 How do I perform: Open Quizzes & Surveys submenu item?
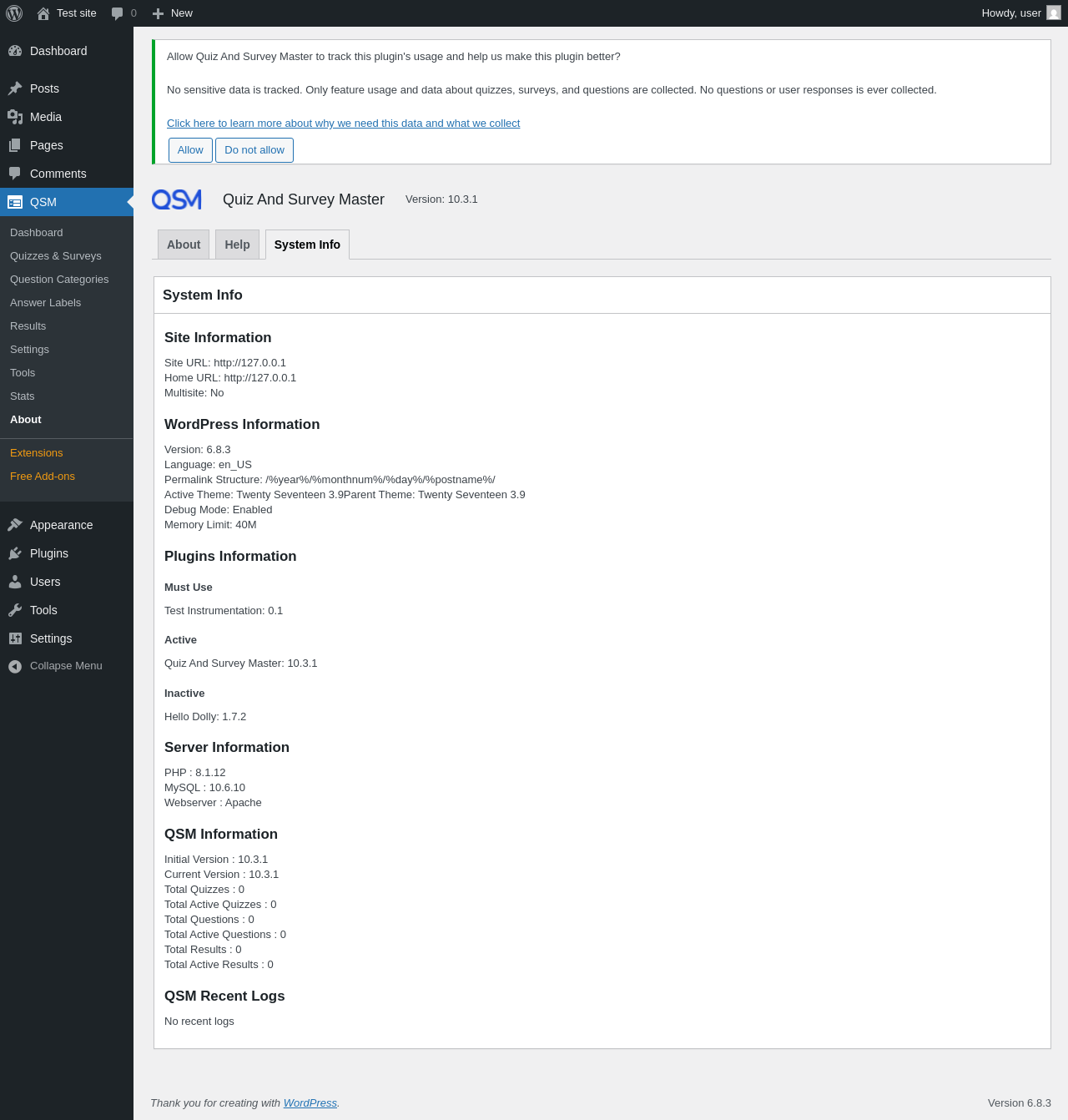click(56, 256)
